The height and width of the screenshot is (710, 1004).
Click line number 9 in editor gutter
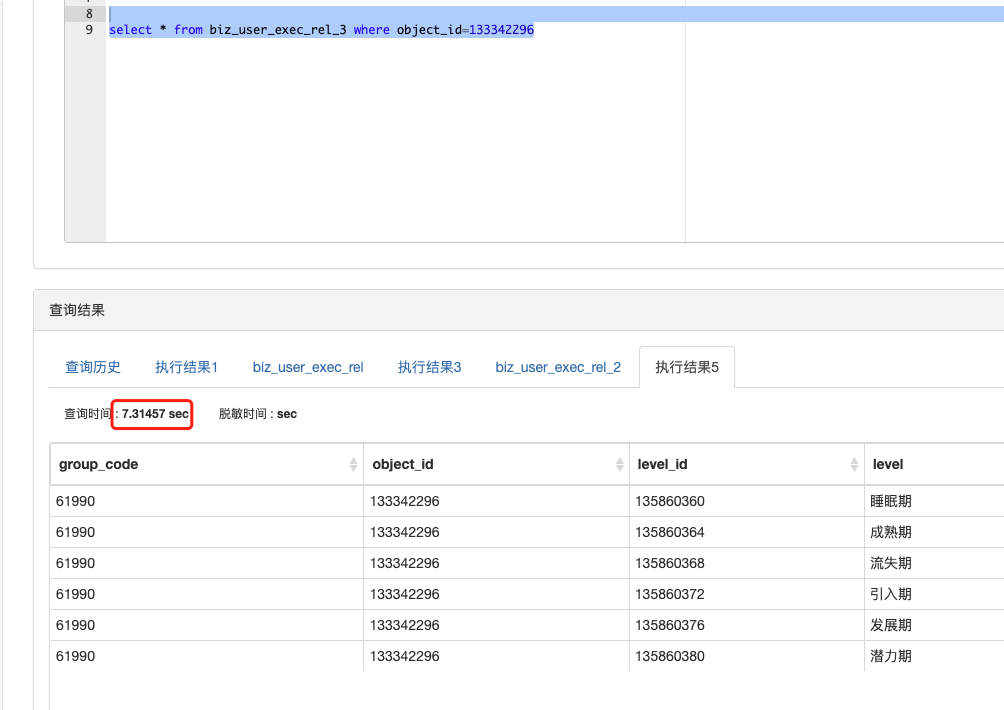click(x=89, y=29)
